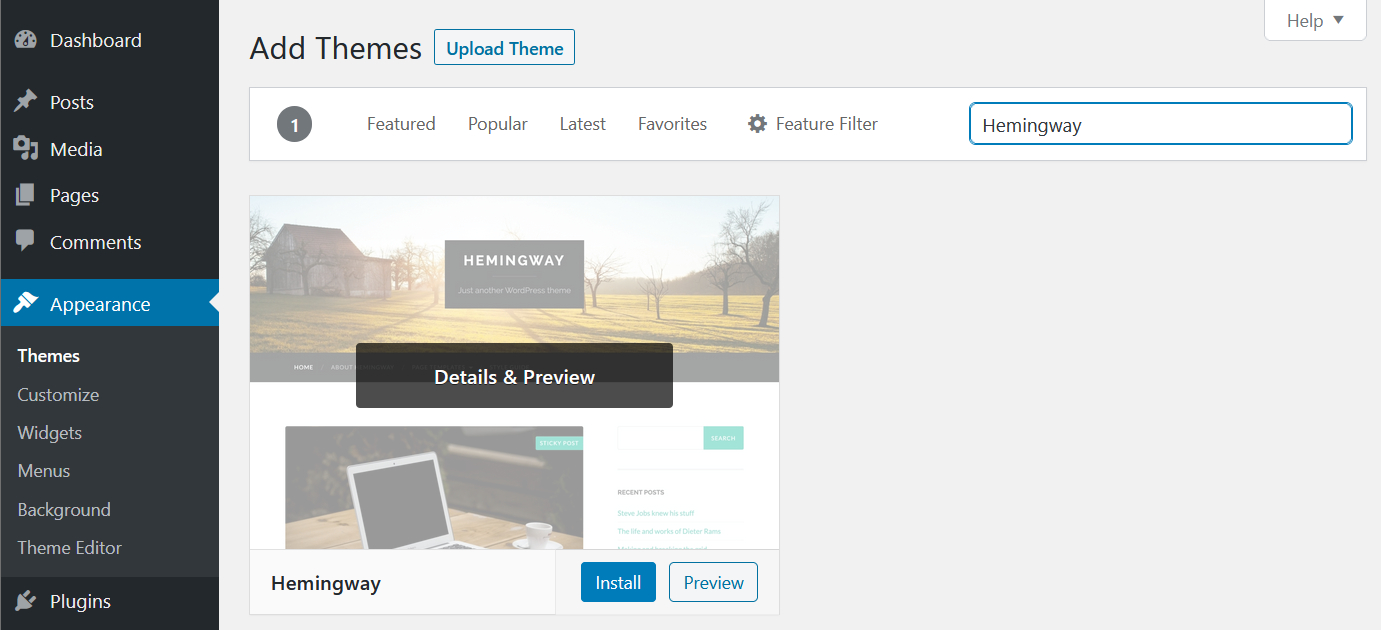
Task: Preview the Hemingway theme
Action: (x=713, y=583)
